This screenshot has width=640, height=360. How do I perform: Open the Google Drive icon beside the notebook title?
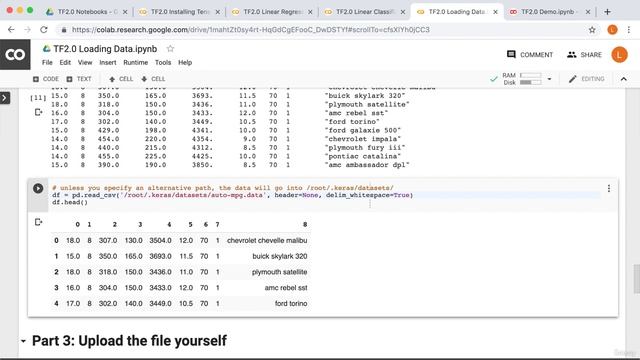(x=47, y=49)
